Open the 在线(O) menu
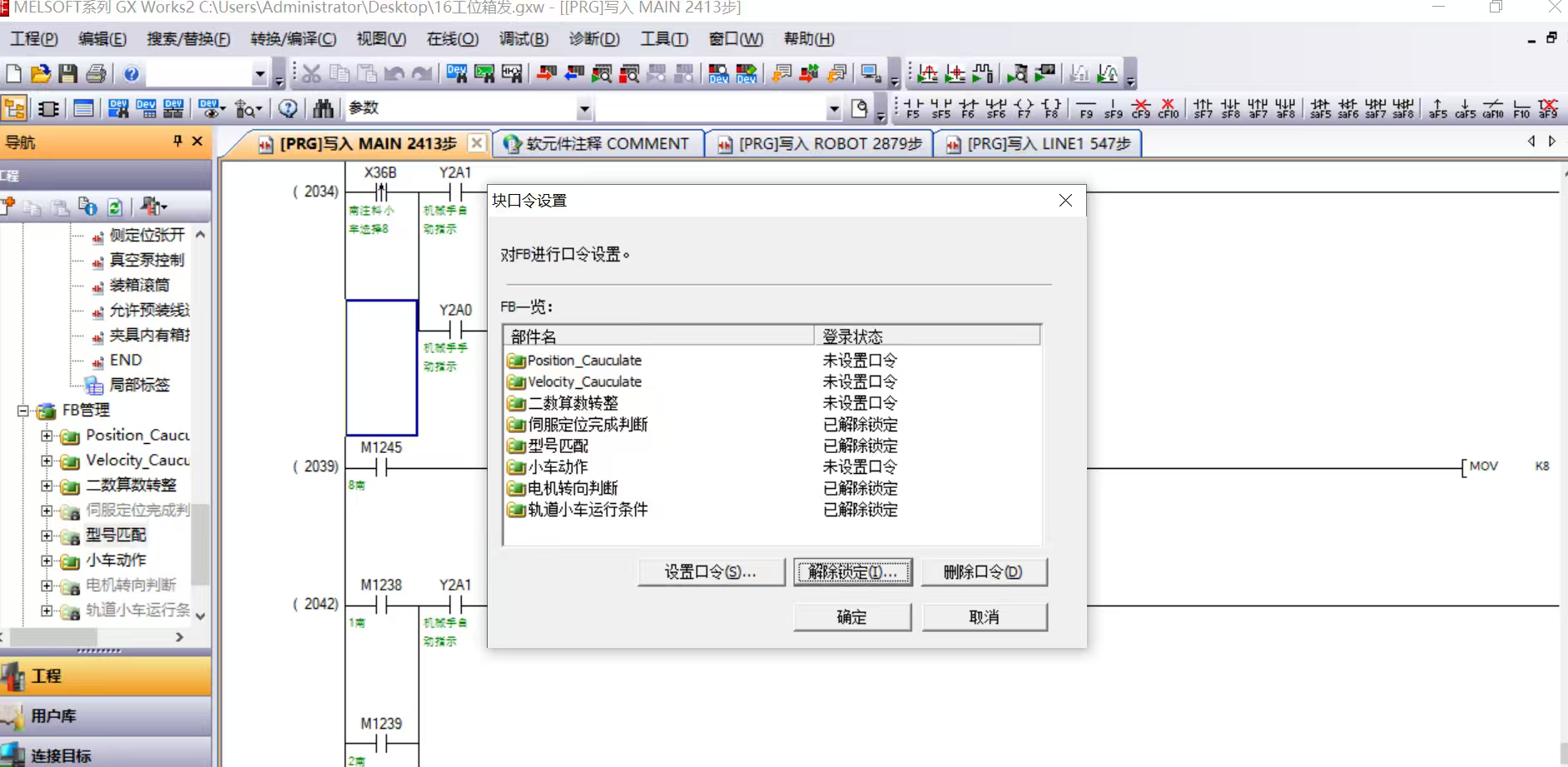The width and height of the screenshot is (1568, 767). [452, 39]
